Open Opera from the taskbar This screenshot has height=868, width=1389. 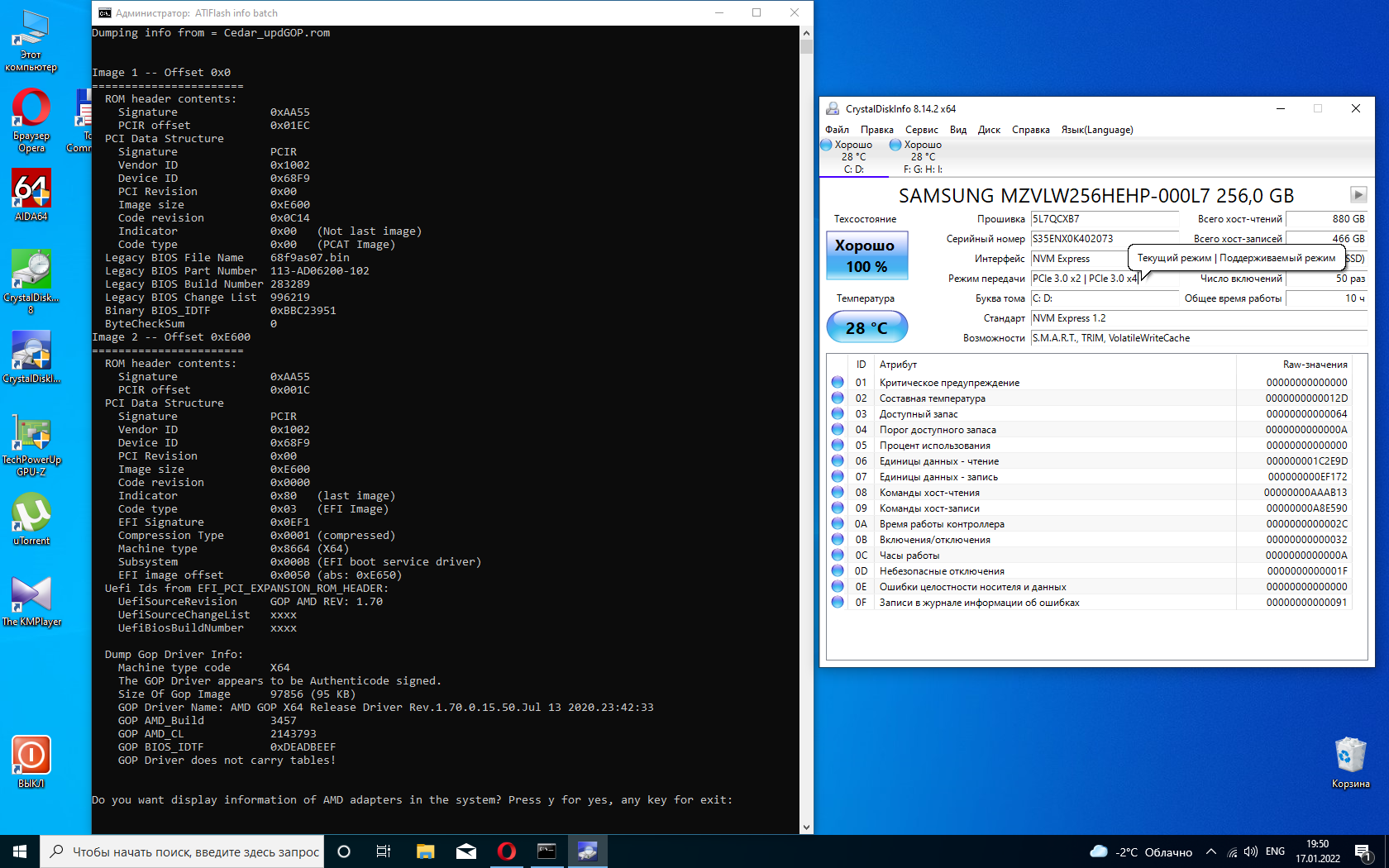(x=506, y=851)
